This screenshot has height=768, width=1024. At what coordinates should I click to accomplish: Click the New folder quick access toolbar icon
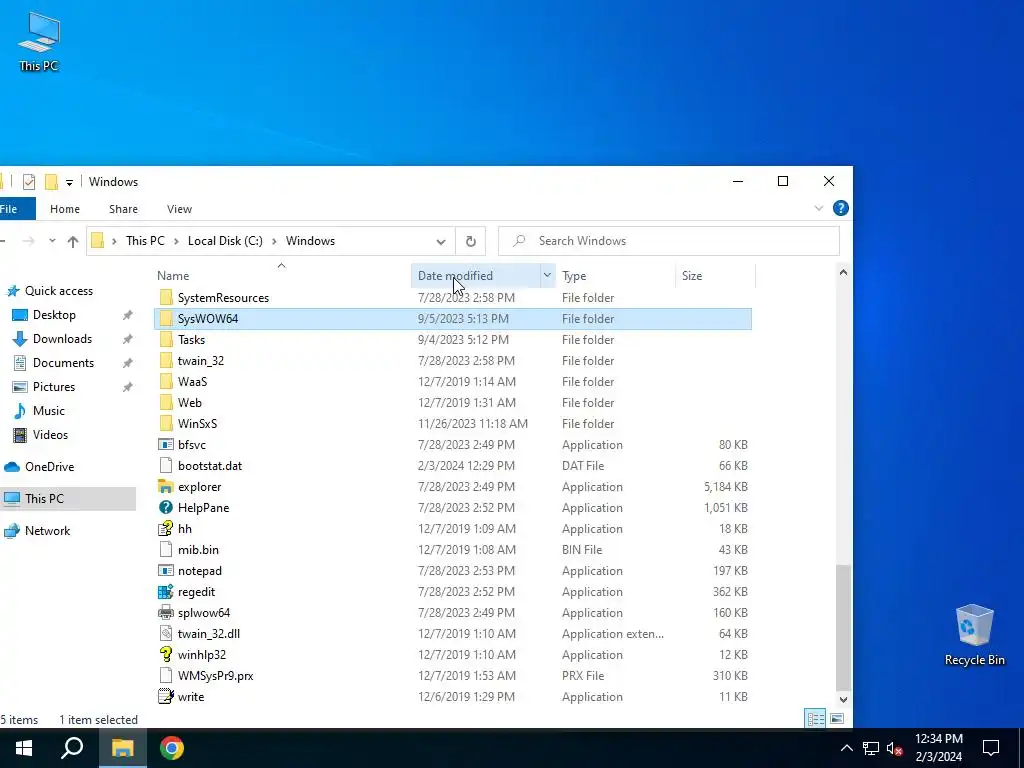click(x=52, y=182)
